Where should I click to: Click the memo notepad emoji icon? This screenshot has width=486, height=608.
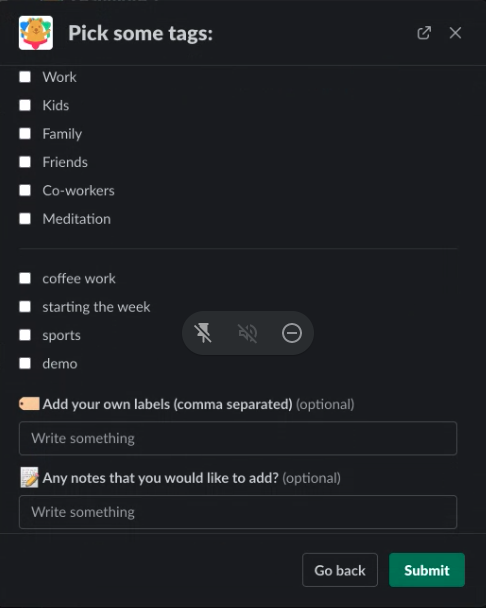point(29,477)
